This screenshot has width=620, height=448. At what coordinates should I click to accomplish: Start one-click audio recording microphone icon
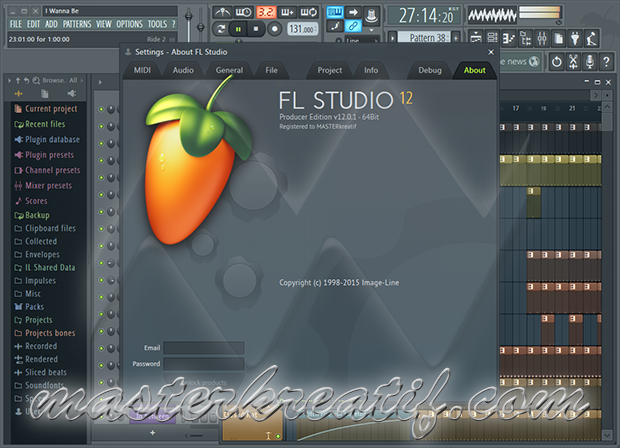click(590, 61)
